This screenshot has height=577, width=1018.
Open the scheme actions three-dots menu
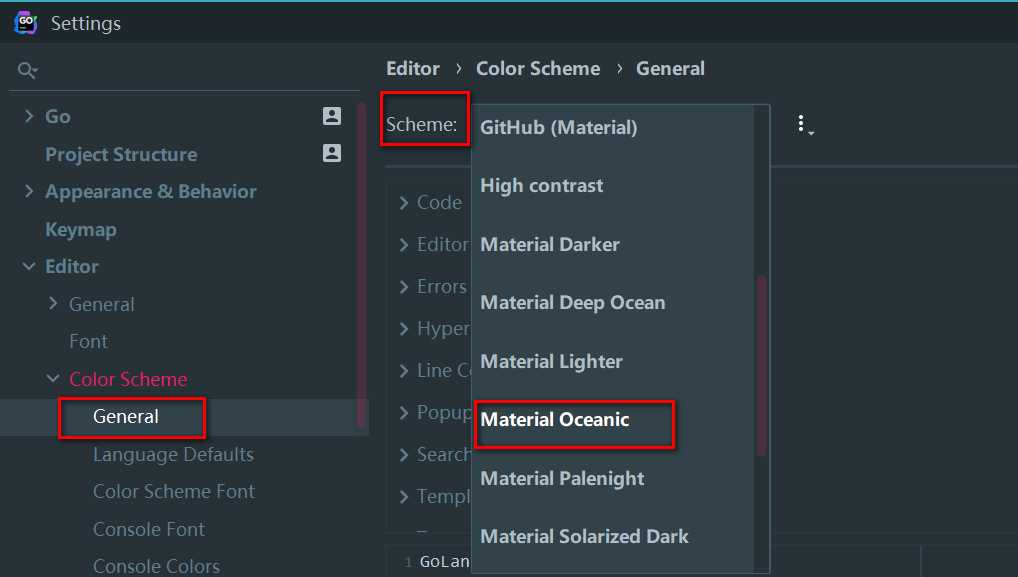click(x=805, y=125)
